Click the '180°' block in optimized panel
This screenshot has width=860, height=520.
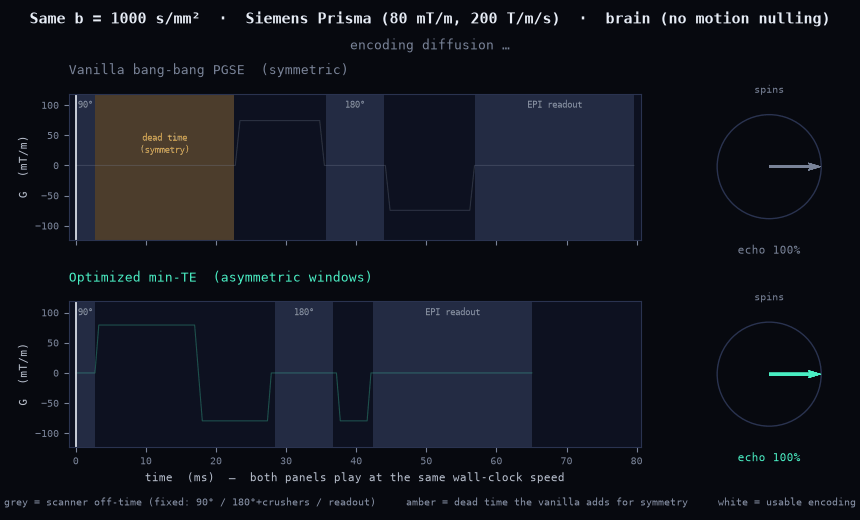304,375
